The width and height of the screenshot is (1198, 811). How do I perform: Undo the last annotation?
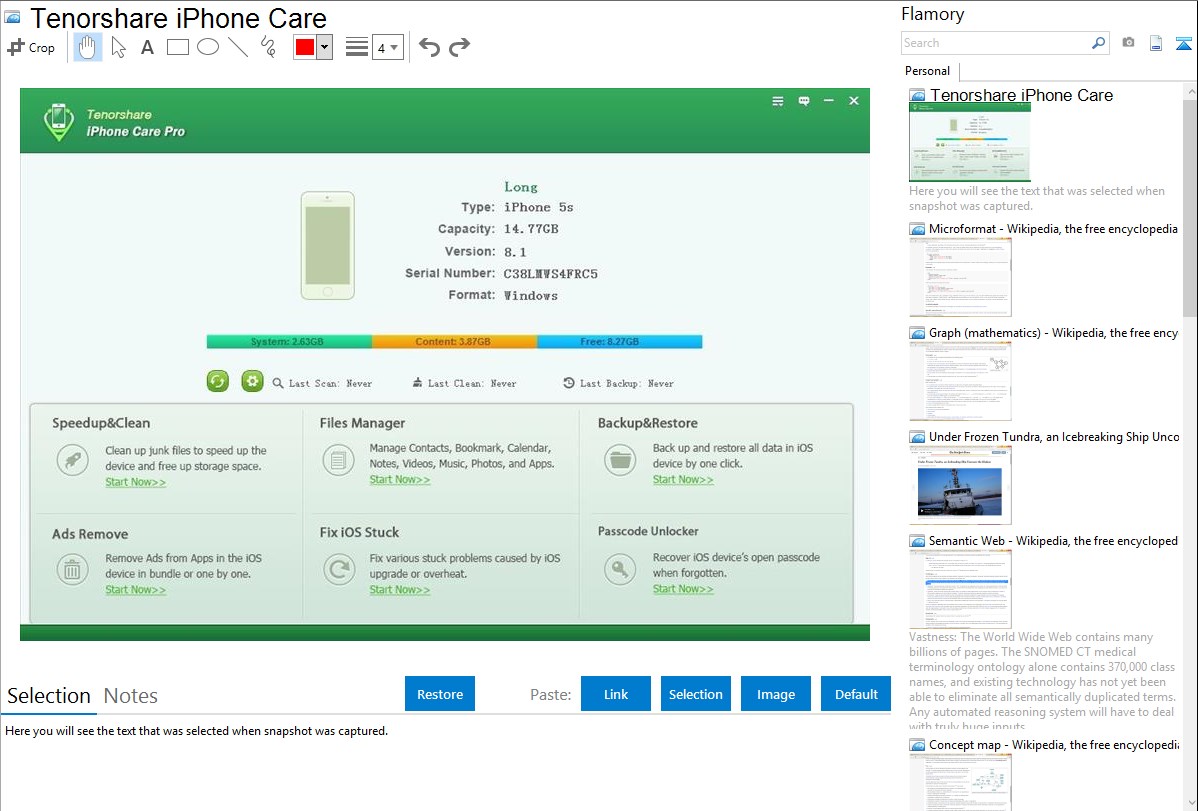[x=429, y=47]
